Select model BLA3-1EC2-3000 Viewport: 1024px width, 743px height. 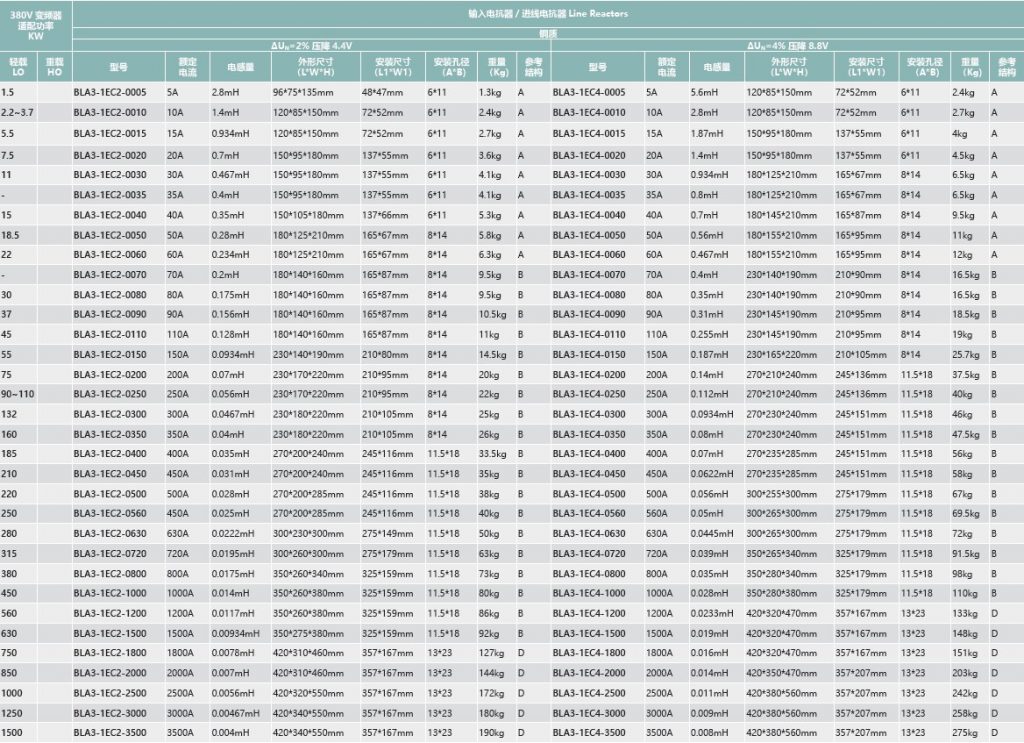click(x=110, y=714)
